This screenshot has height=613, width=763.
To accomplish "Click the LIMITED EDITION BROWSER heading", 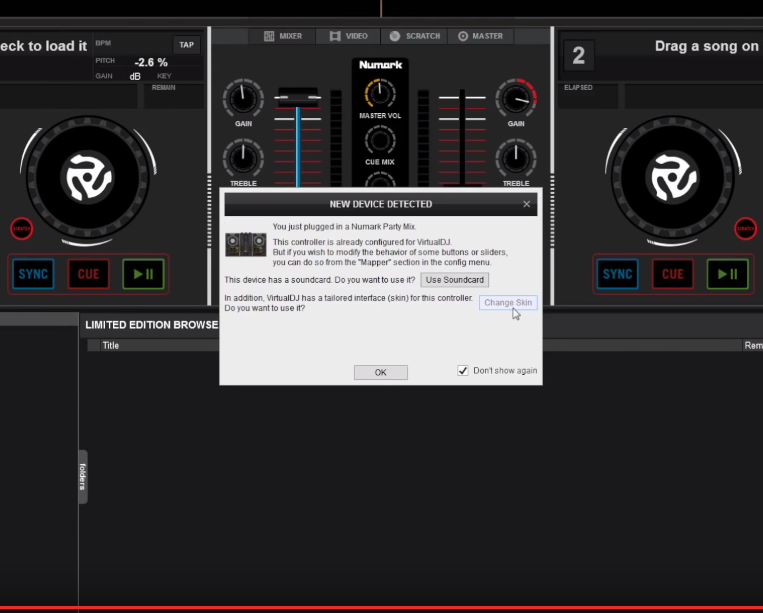I will coord(151,325).
